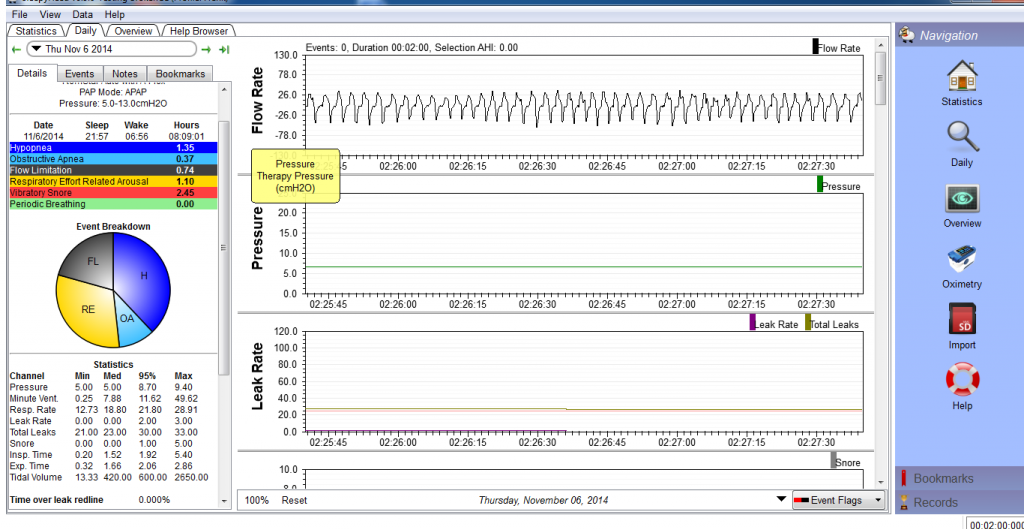Click the 100% zoom button
The height and width of the screenshot is (529, 1024).
257,500
